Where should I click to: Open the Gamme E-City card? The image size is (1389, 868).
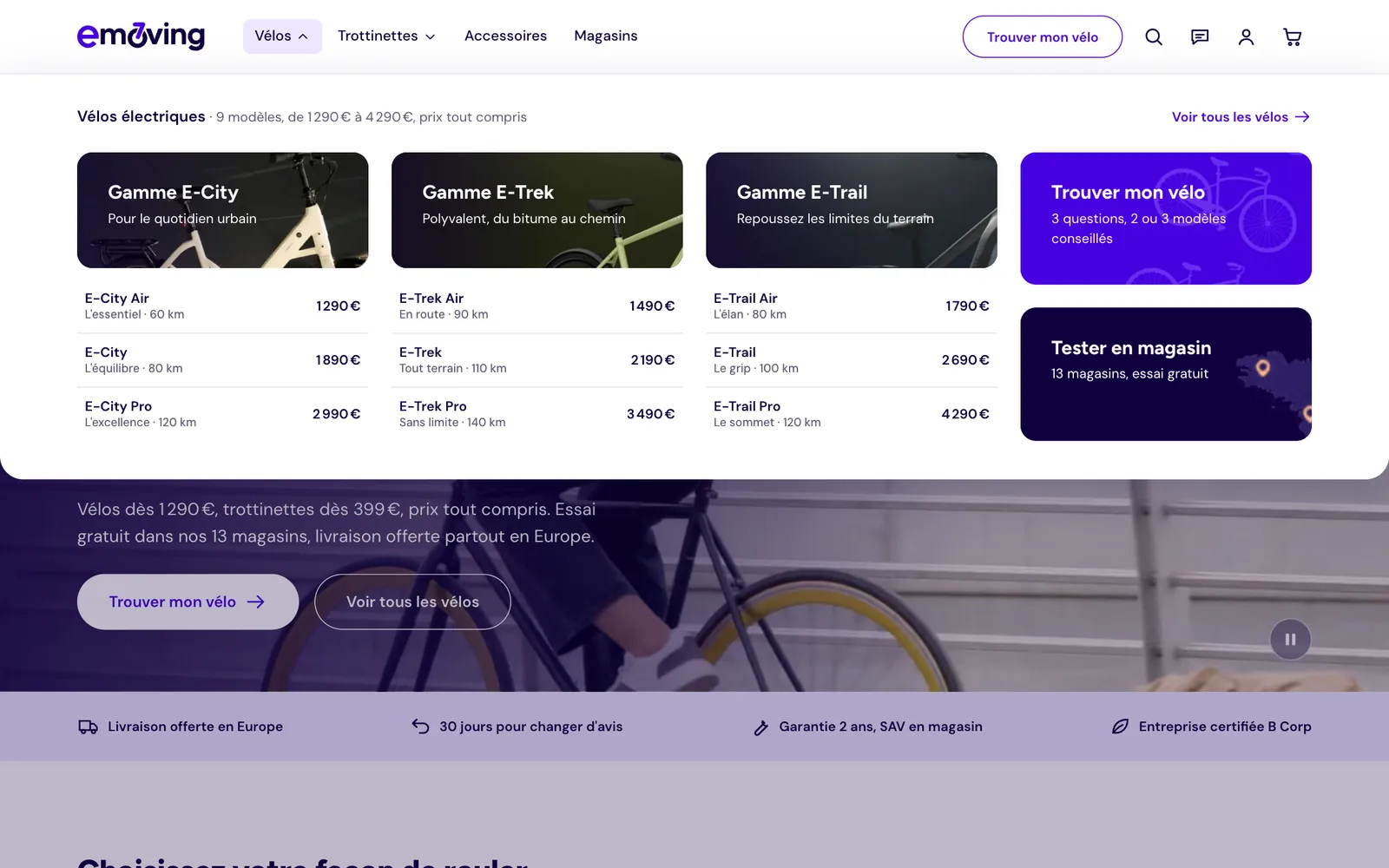coord(222,210)
